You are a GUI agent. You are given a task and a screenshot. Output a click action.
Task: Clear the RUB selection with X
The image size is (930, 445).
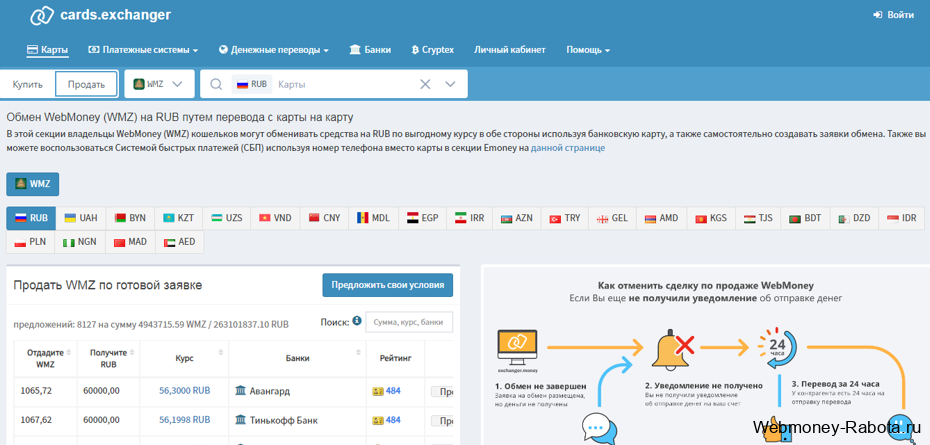tap(425, 84)
